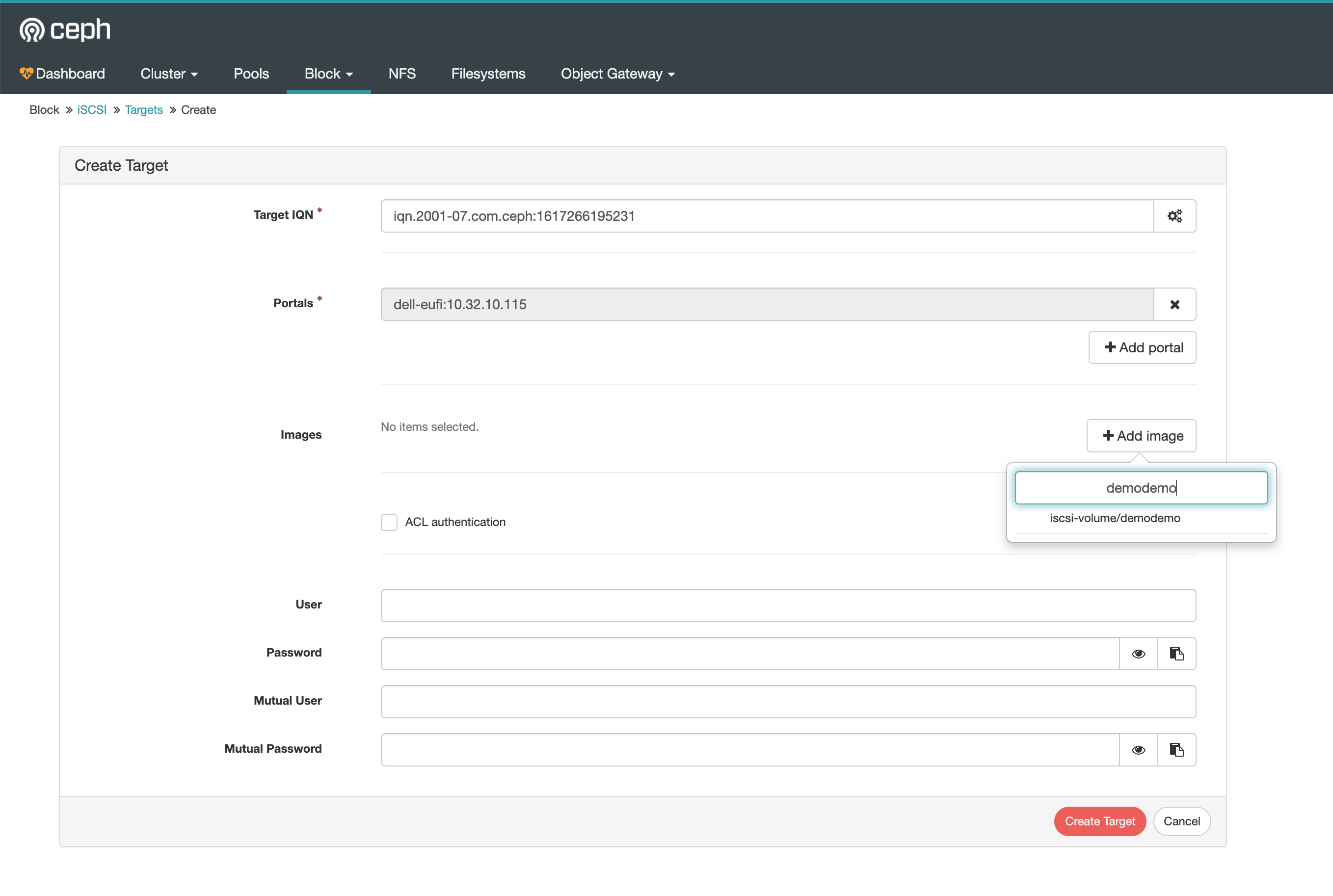Click the 'No items selected.' text
This screenshot has height=896, width=1333.
click(x=429, y=427)
